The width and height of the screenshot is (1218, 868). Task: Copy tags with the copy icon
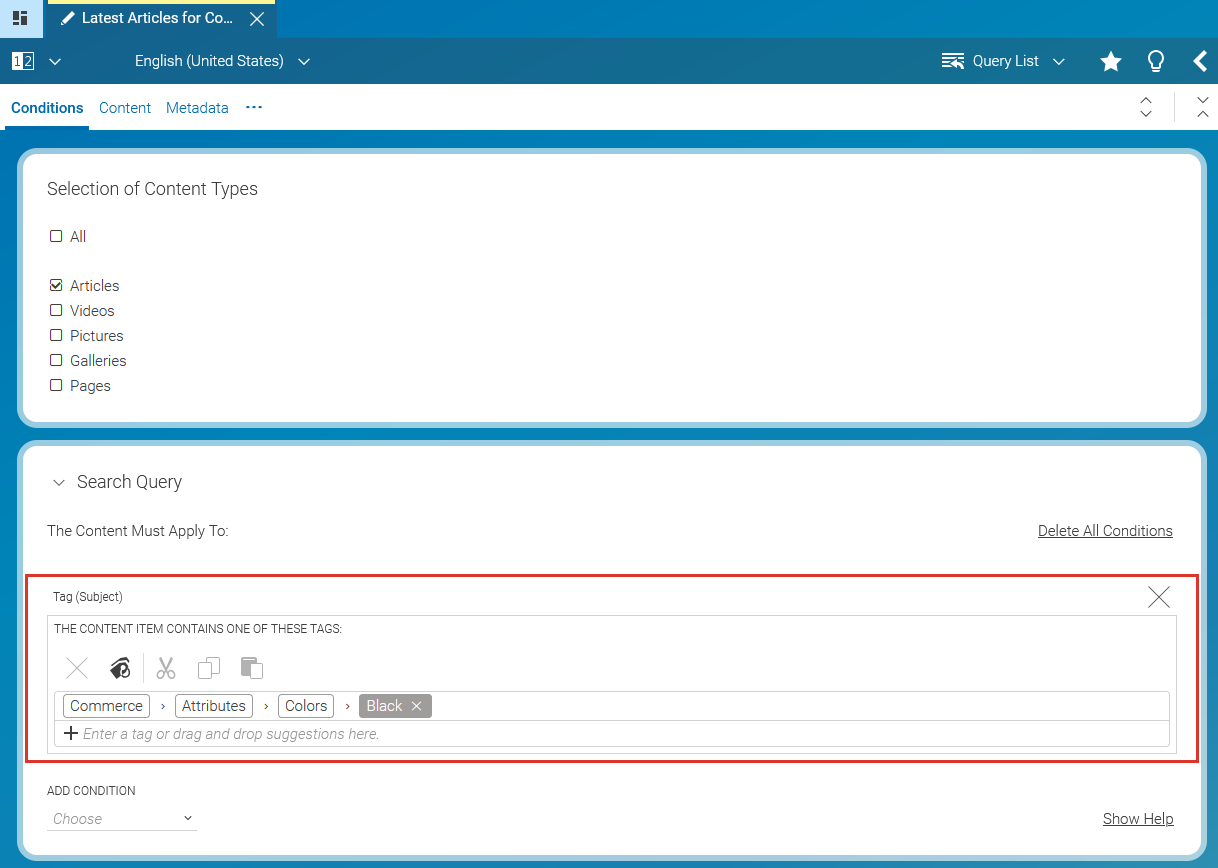tap(208, 668)
